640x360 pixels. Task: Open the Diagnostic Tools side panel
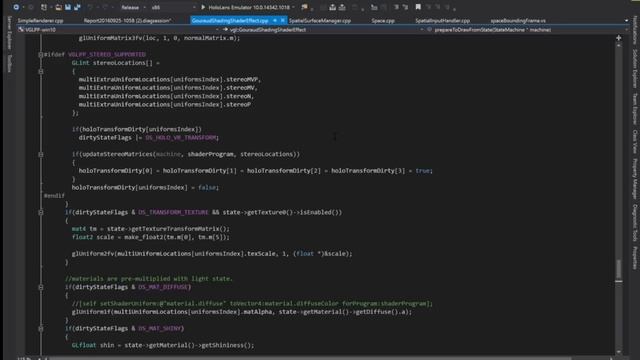pos(635,223)
